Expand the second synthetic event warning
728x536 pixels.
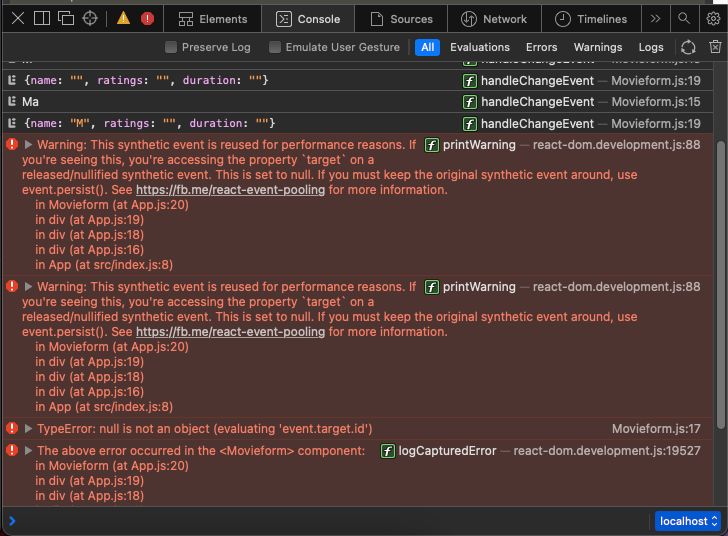pos(28,287)
